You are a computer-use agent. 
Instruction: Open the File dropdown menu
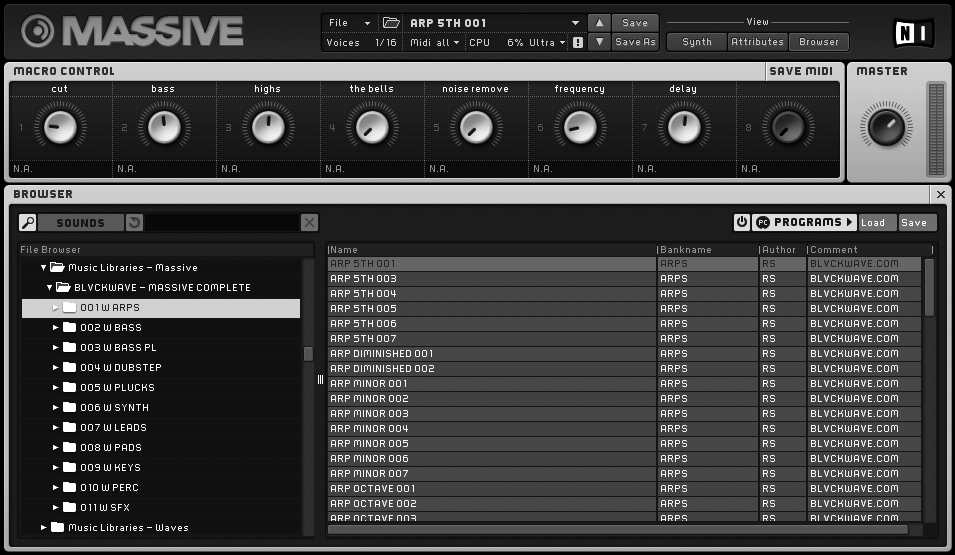[348, 23]
